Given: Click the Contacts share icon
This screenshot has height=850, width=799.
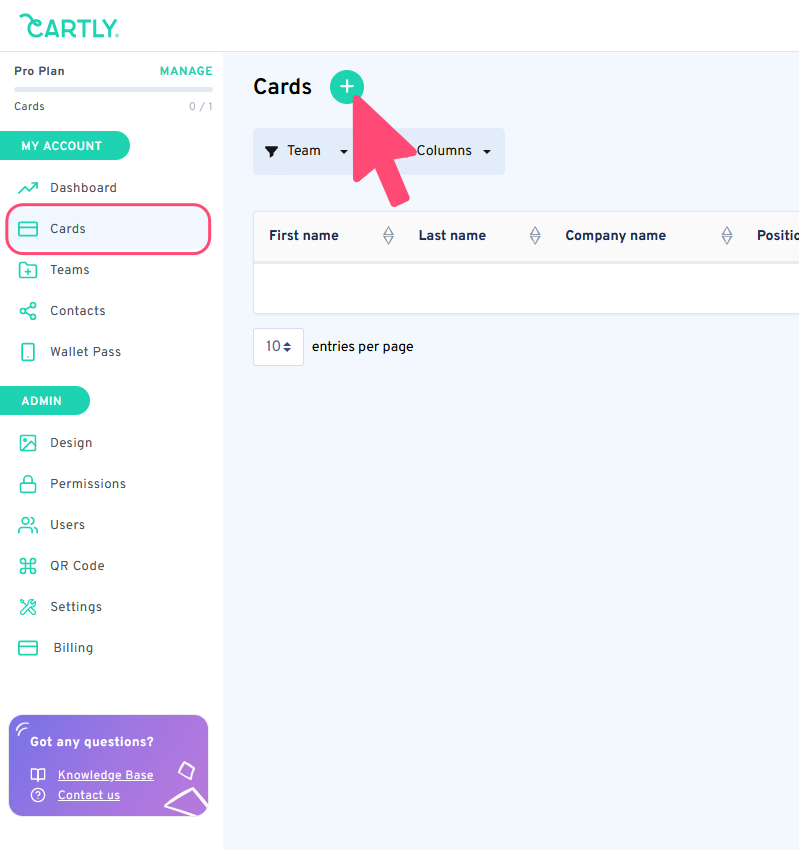Looking at the screenshot, I should coord(28,311).
